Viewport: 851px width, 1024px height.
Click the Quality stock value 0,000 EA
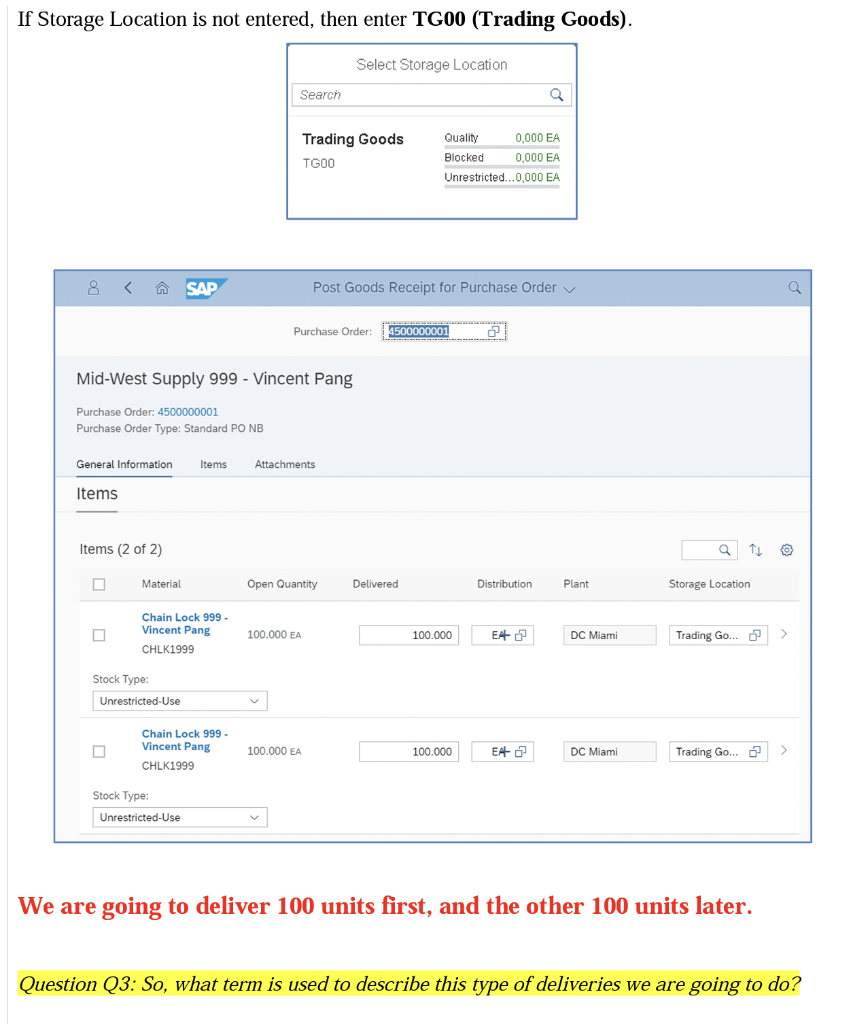click(x=538, y=138)
